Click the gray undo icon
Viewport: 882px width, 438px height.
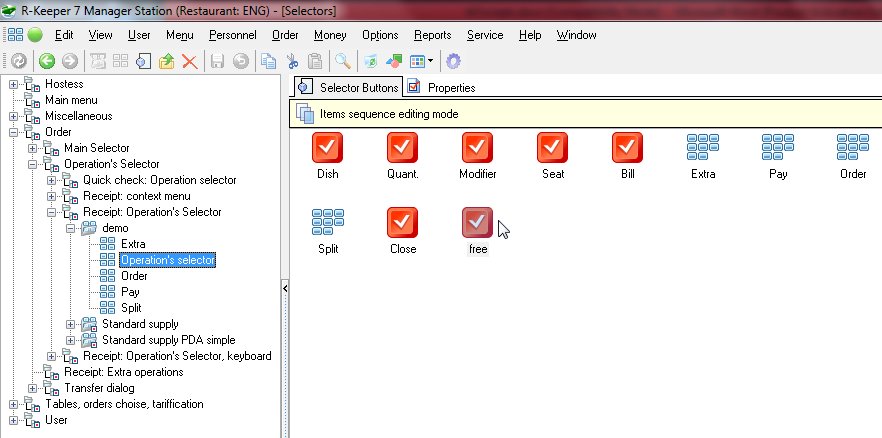(x=240, y=61)
